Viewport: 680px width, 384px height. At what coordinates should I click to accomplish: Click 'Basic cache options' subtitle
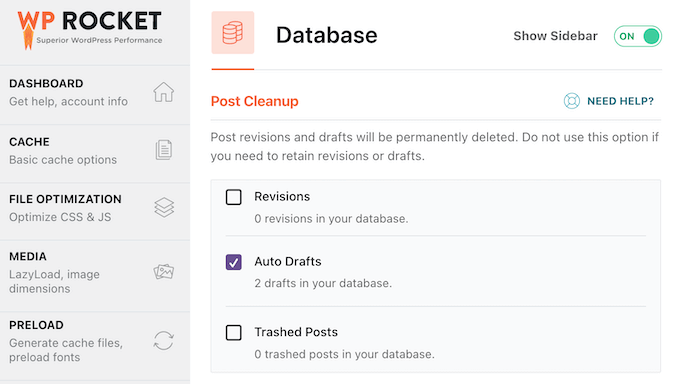pyautogui.click(x=63, y=160)
